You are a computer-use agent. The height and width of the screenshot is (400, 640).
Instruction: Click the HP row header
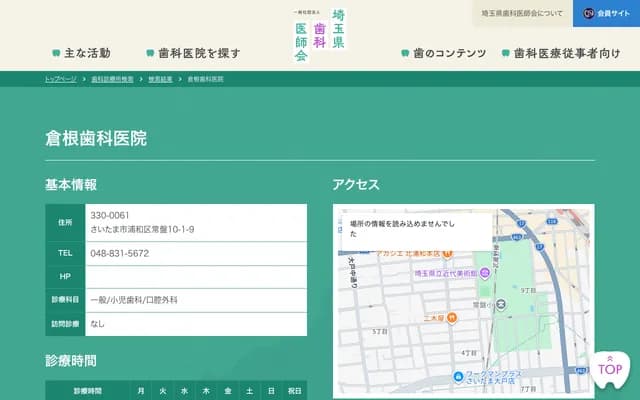tap(65, 277)
